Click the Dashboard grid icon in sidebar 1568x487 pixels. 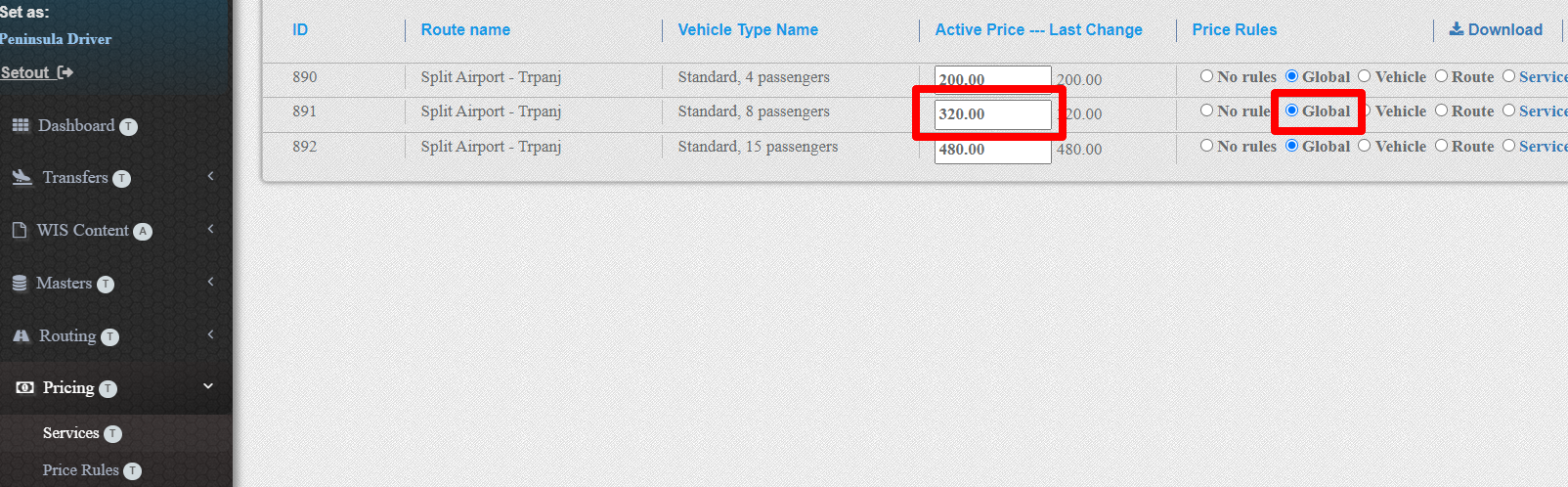pos(21,126)
